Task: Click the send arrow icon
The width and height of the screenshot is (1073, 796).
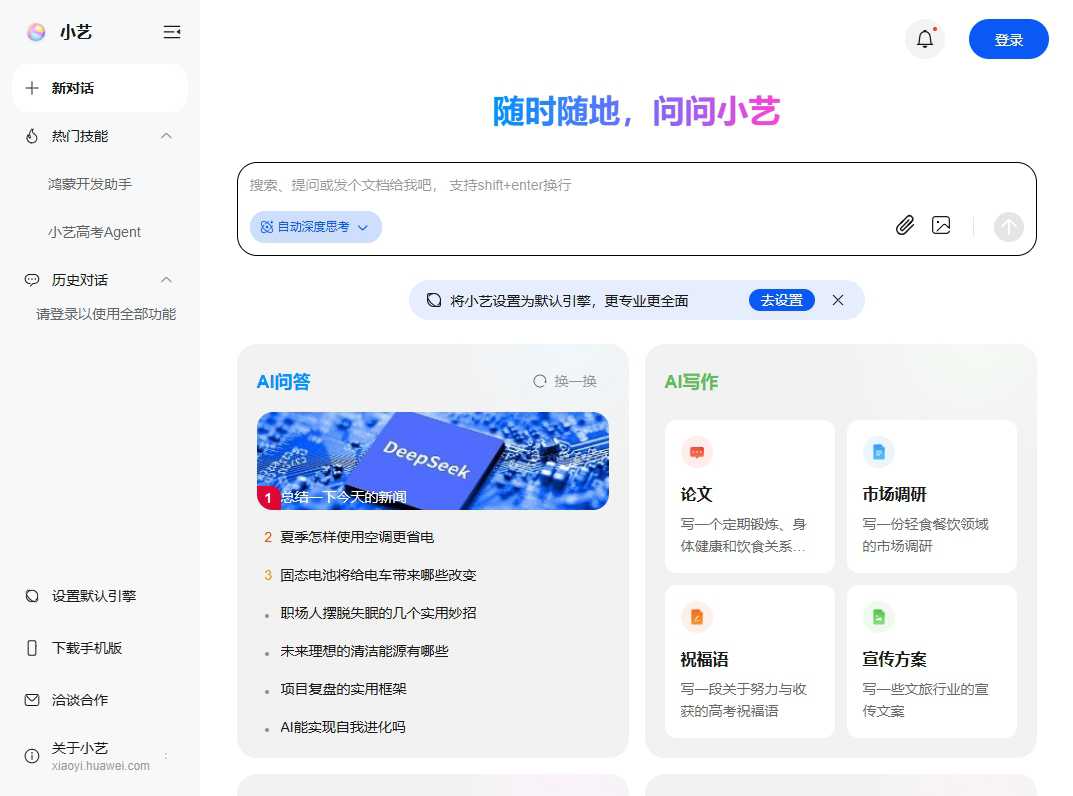Action: pyautogui.click(x=1008, y=227)
